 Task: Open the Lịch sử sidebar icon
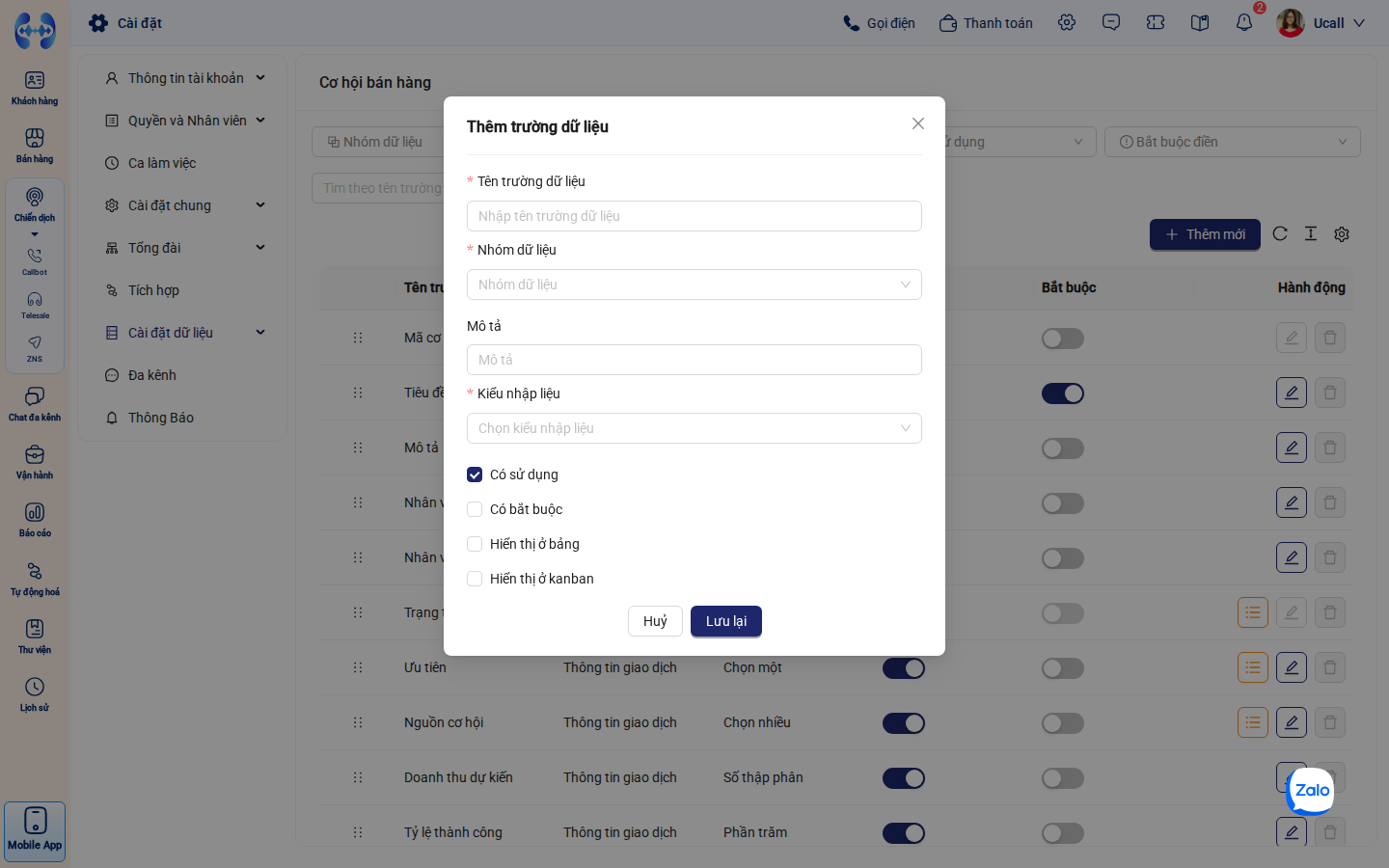tap(35, 694)
